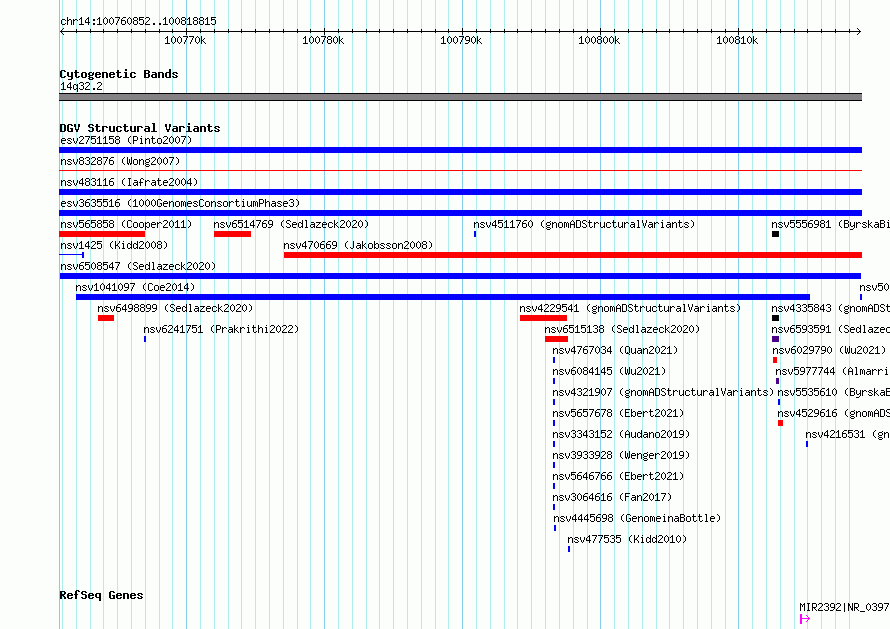Click the nsv4216531 variant label
This screenshot has width=890, height=629.
click(847, 434)
